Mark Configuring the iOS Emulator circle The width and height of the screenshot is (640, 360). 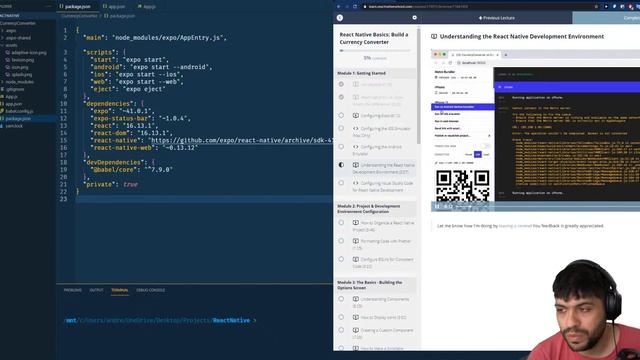(341, 128)
